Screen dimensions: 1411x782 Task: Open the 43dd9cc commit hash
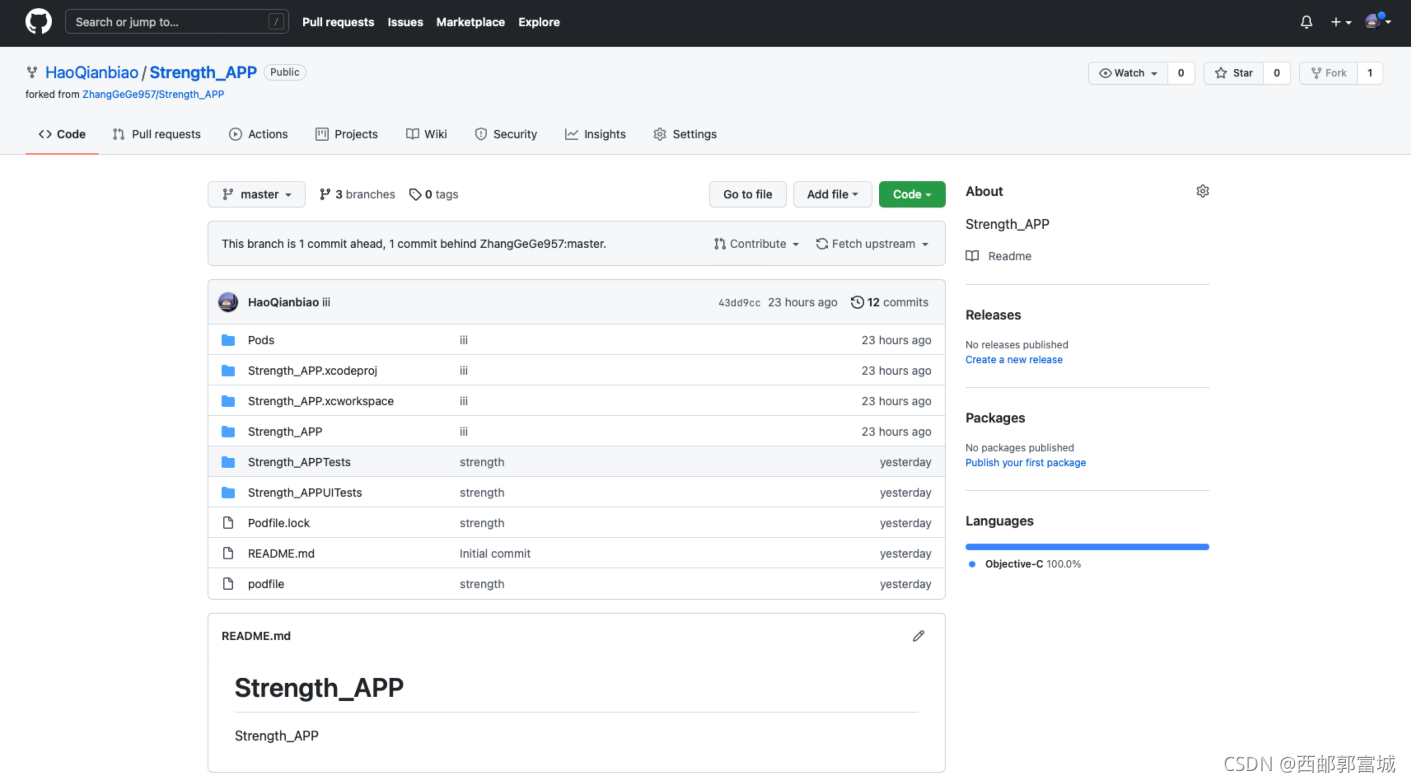[x=739, y=302]
